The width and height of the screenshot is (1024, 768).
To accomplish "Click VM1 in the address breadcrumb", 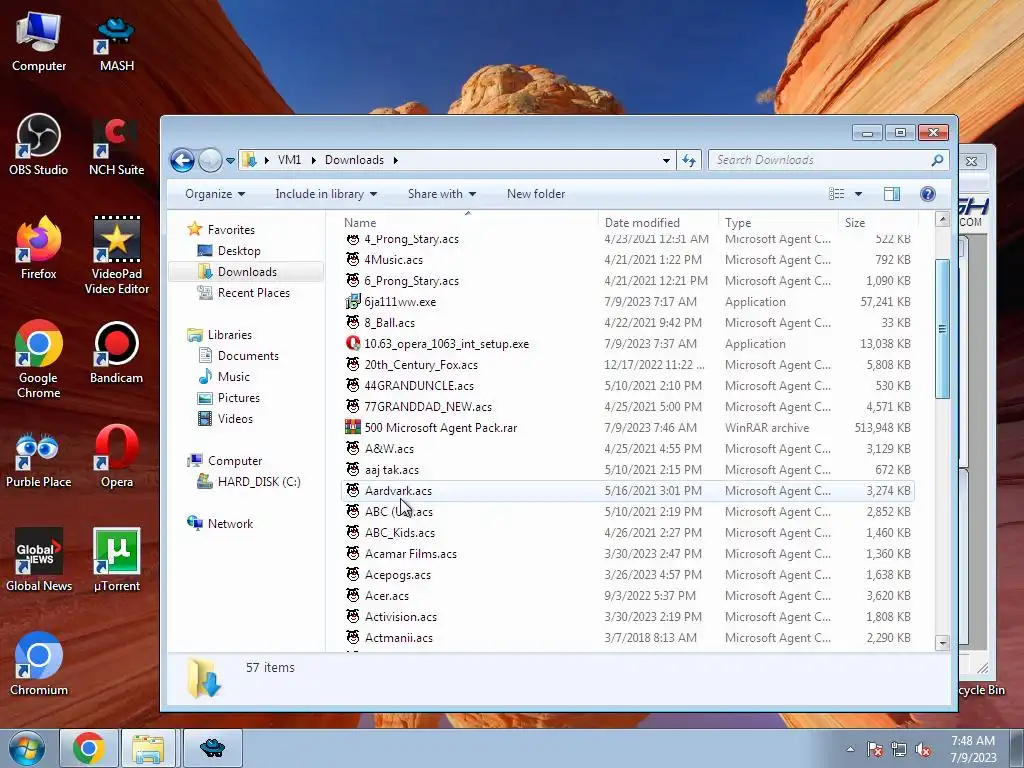I will point(289,160).
